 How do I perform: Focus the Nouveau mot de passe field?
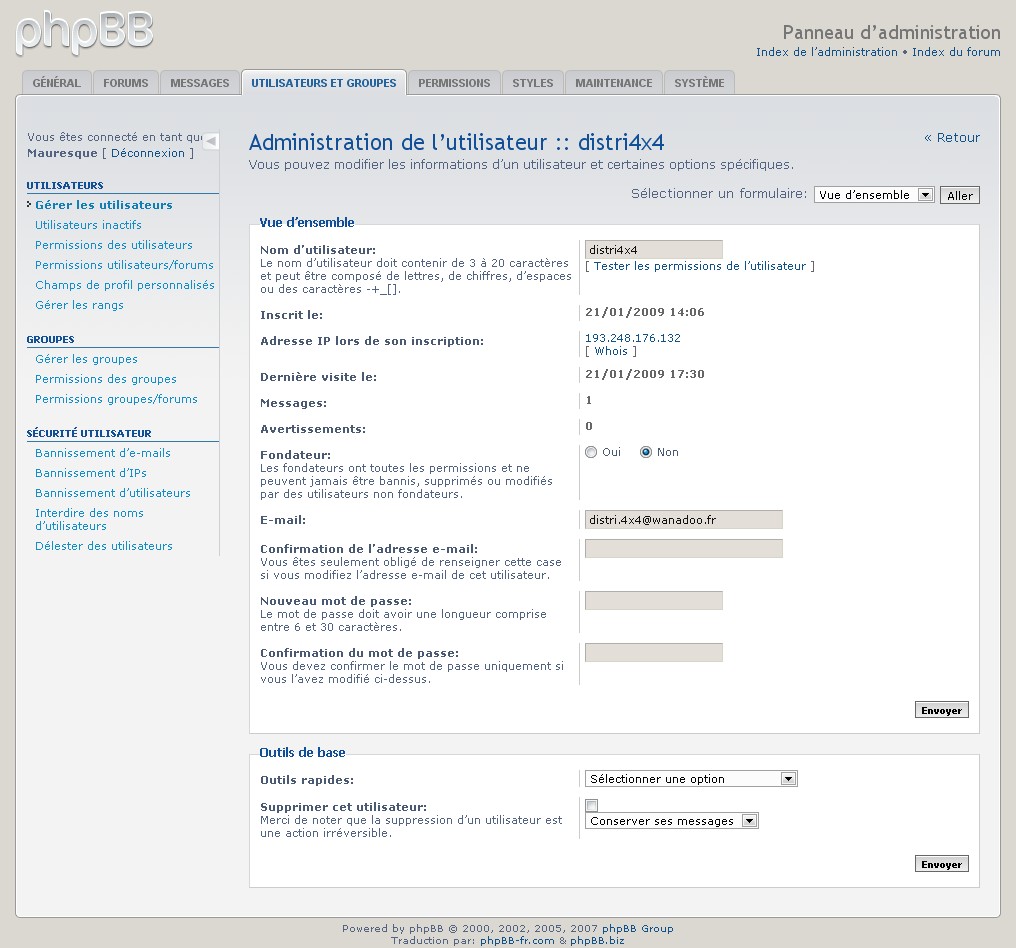click(653, 600)
